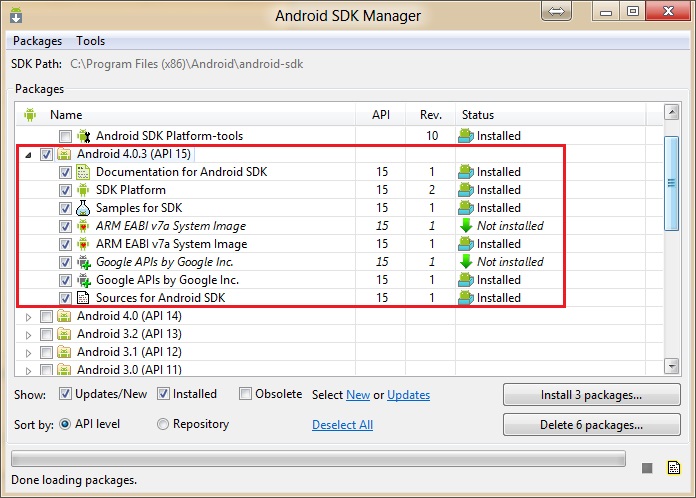The image size is (696, 498).
Task: Click the green download arrow for italic ARM EABI row
Action: pyautogui.click(x=466, y=226)
